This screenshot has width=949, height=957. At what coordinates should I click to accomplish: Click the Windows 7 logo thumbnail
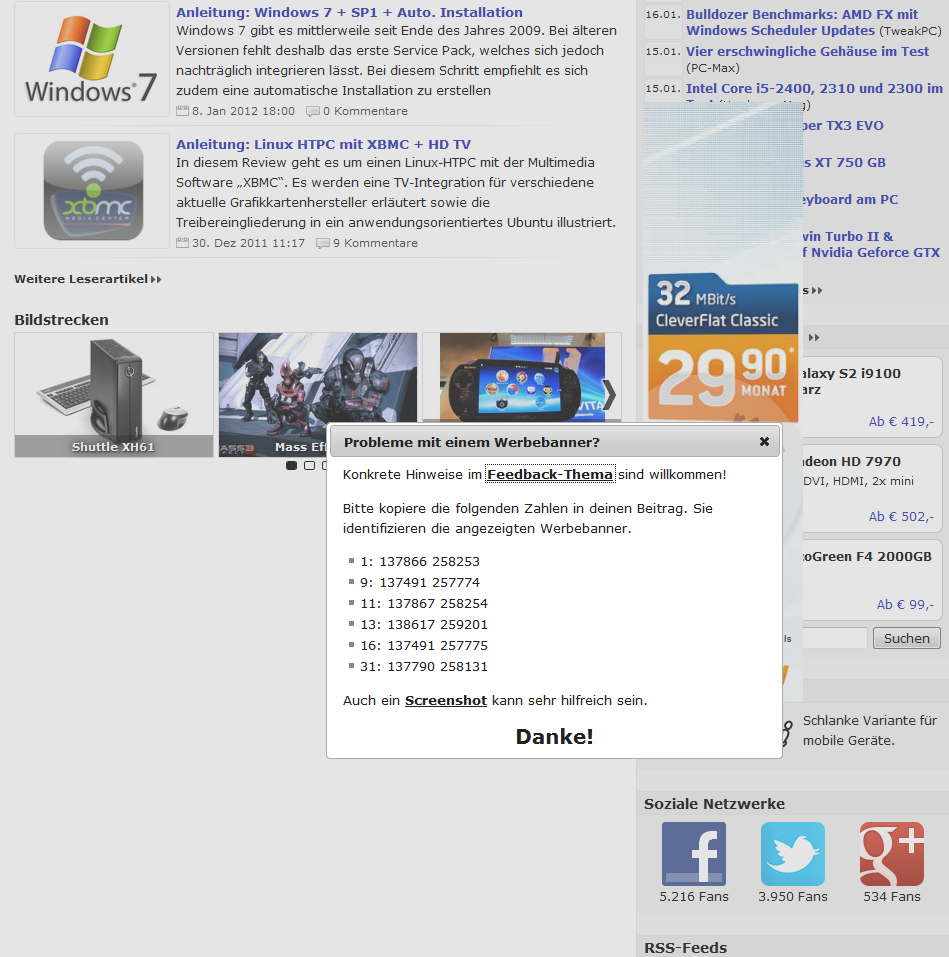[92, 59]
